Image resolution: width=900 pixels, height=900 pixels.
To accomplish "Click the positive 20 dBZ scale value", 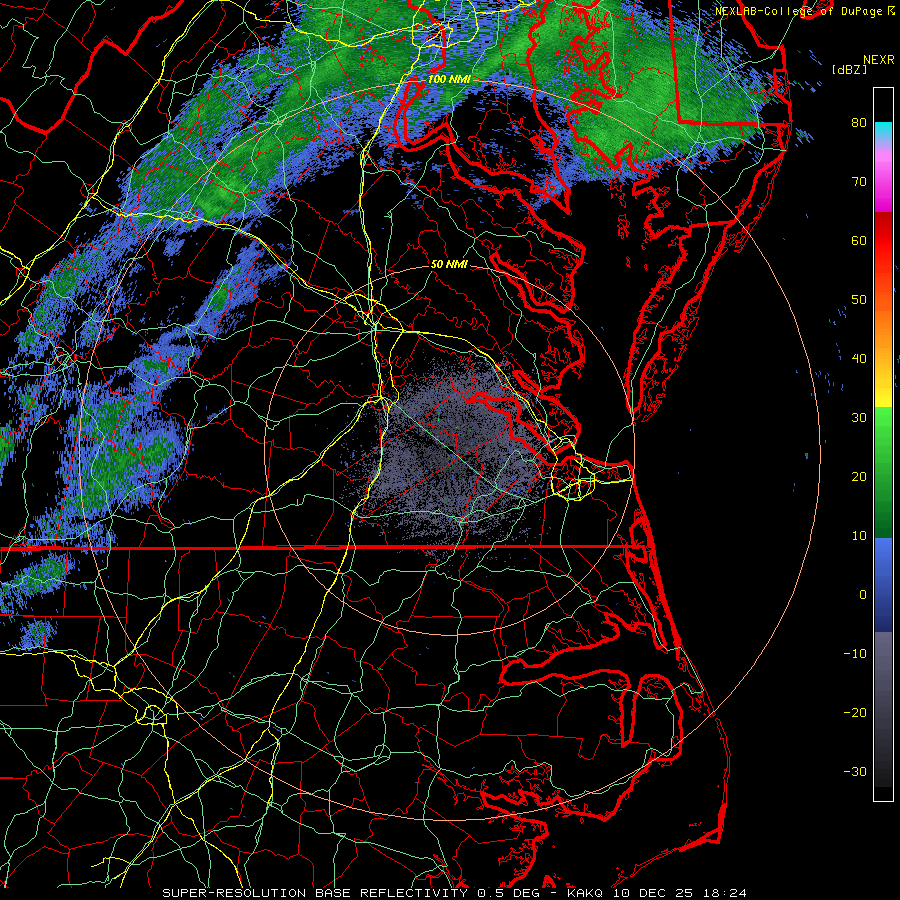I will tap(859, 477).
